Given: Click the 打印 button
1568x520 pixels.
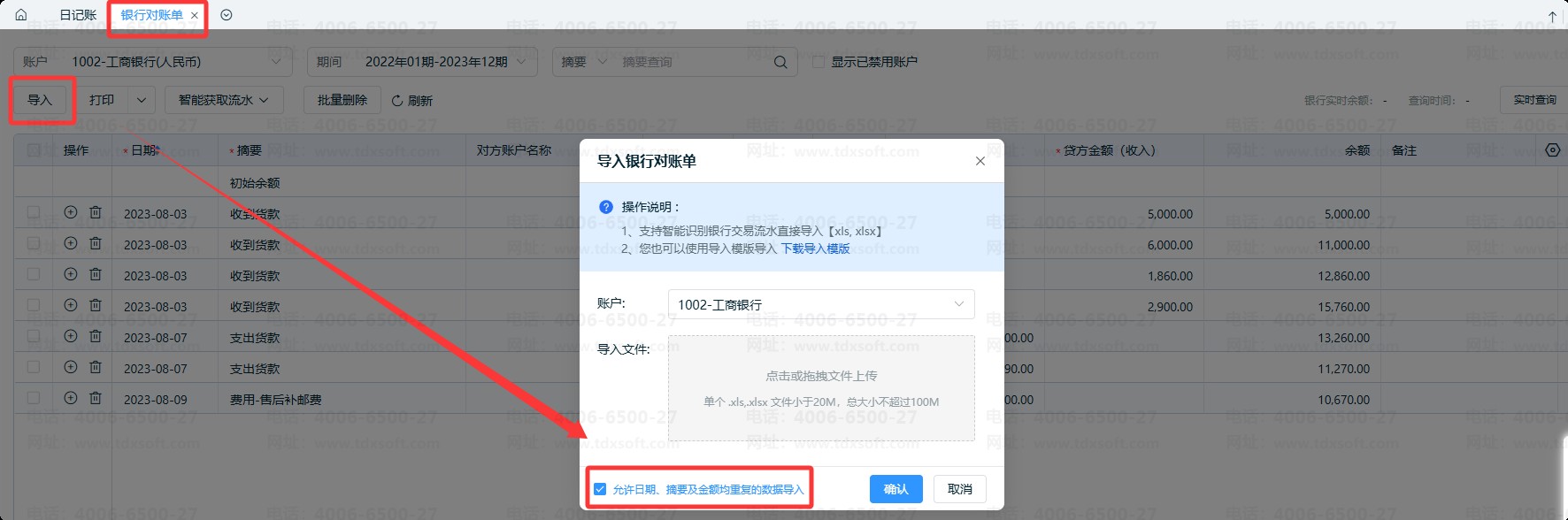Looking at the screenshot, I should 102,100.
